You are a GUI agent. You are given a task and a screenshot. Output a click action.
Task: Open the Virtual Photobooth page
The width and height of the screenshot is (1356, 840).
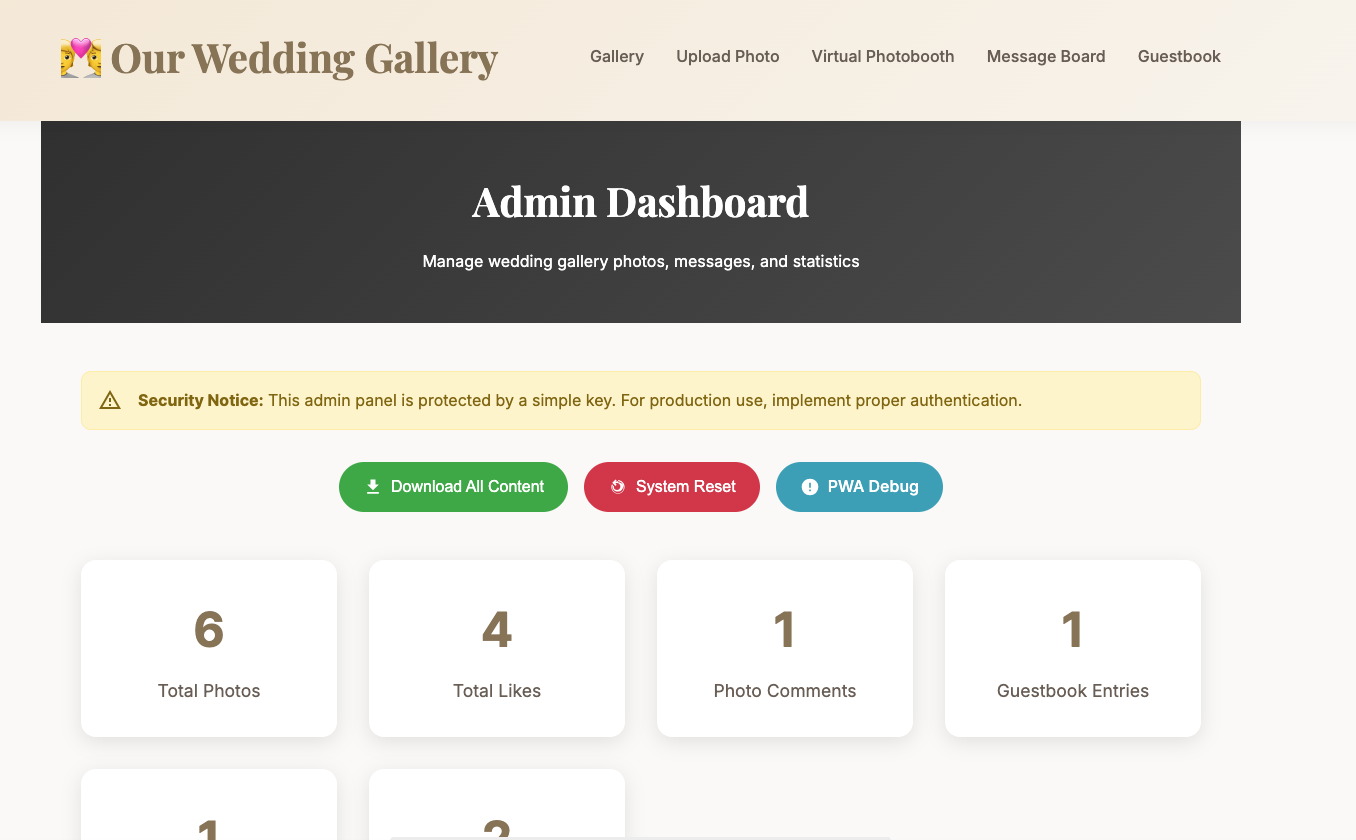click(x=882, y=56)
